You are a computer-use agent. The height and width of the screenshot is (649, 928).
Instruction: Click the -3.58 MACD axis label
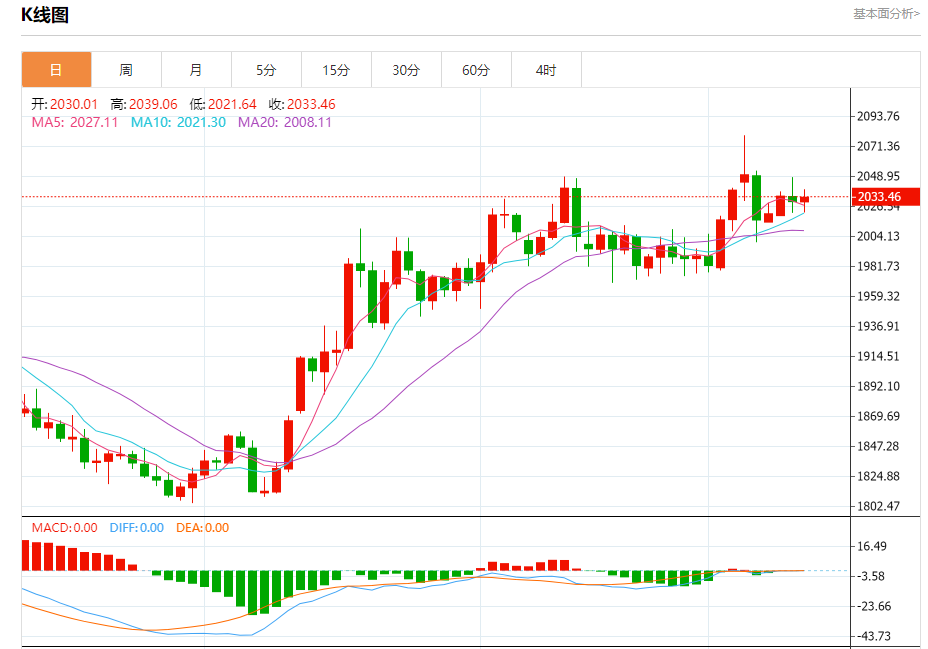point(871,576)
